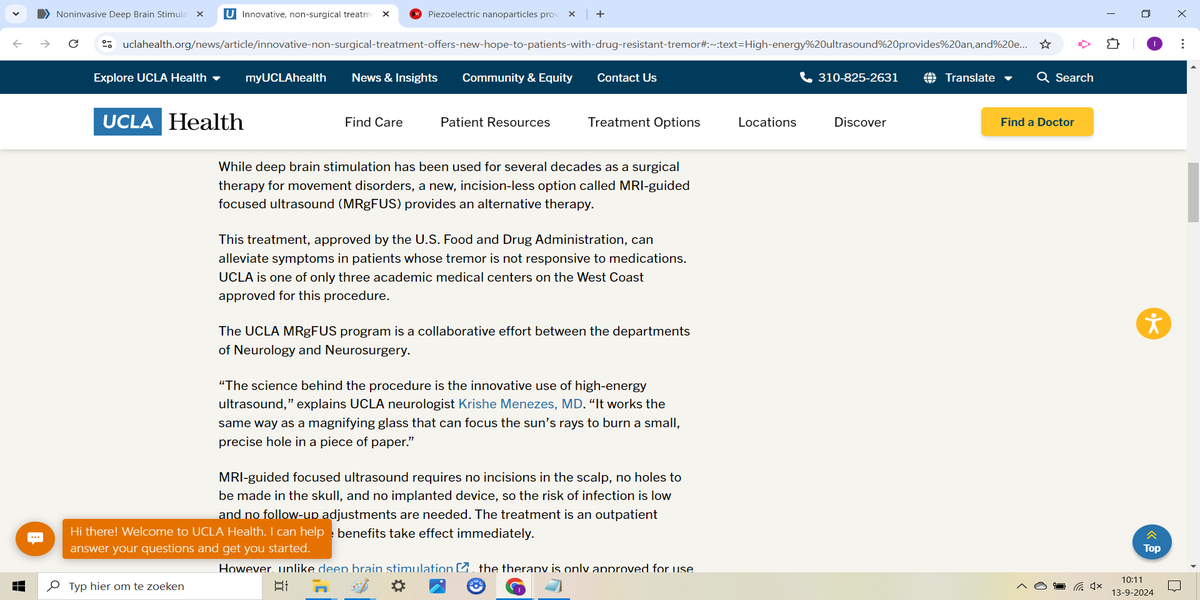Follow the deep brain stimulation link
This screenshot has height=600, width=1200.
click(x=393, y=568)
